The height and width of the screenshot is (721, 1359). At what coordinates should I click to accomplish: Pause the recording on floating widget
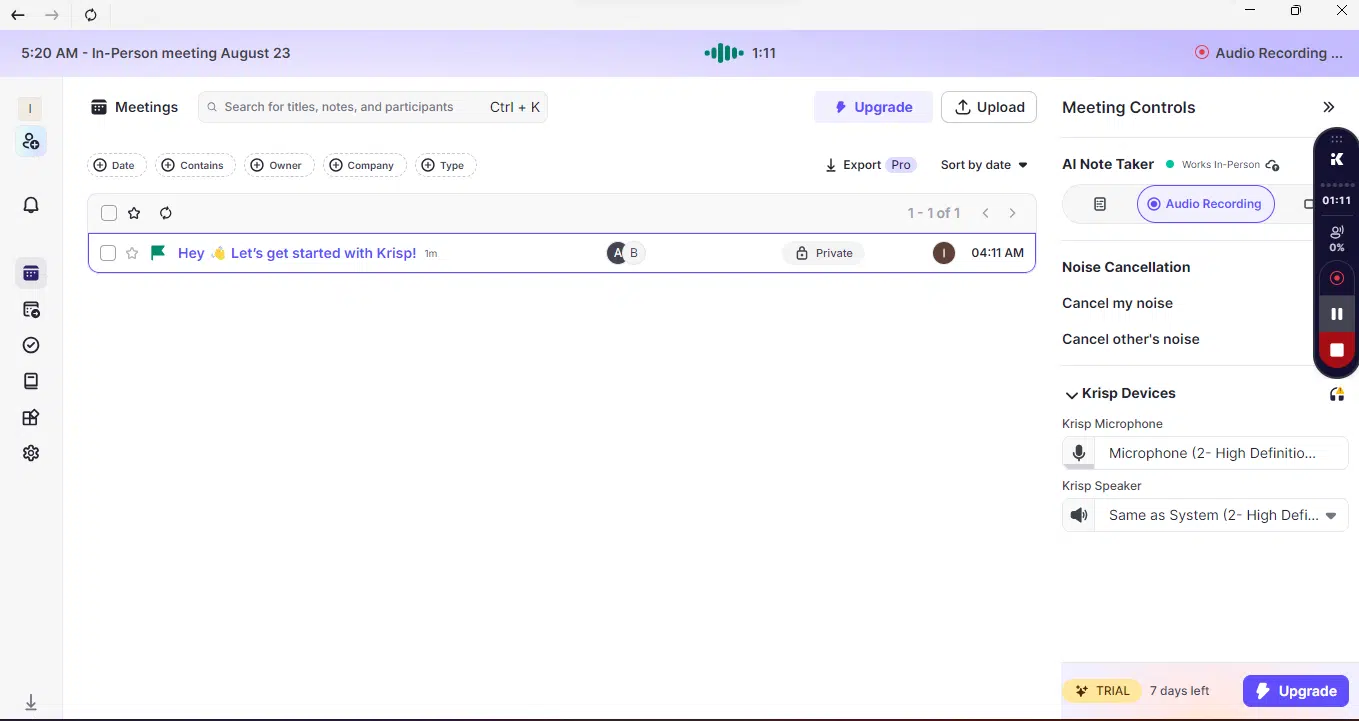pyautogui.click(x=1336, y=314)
